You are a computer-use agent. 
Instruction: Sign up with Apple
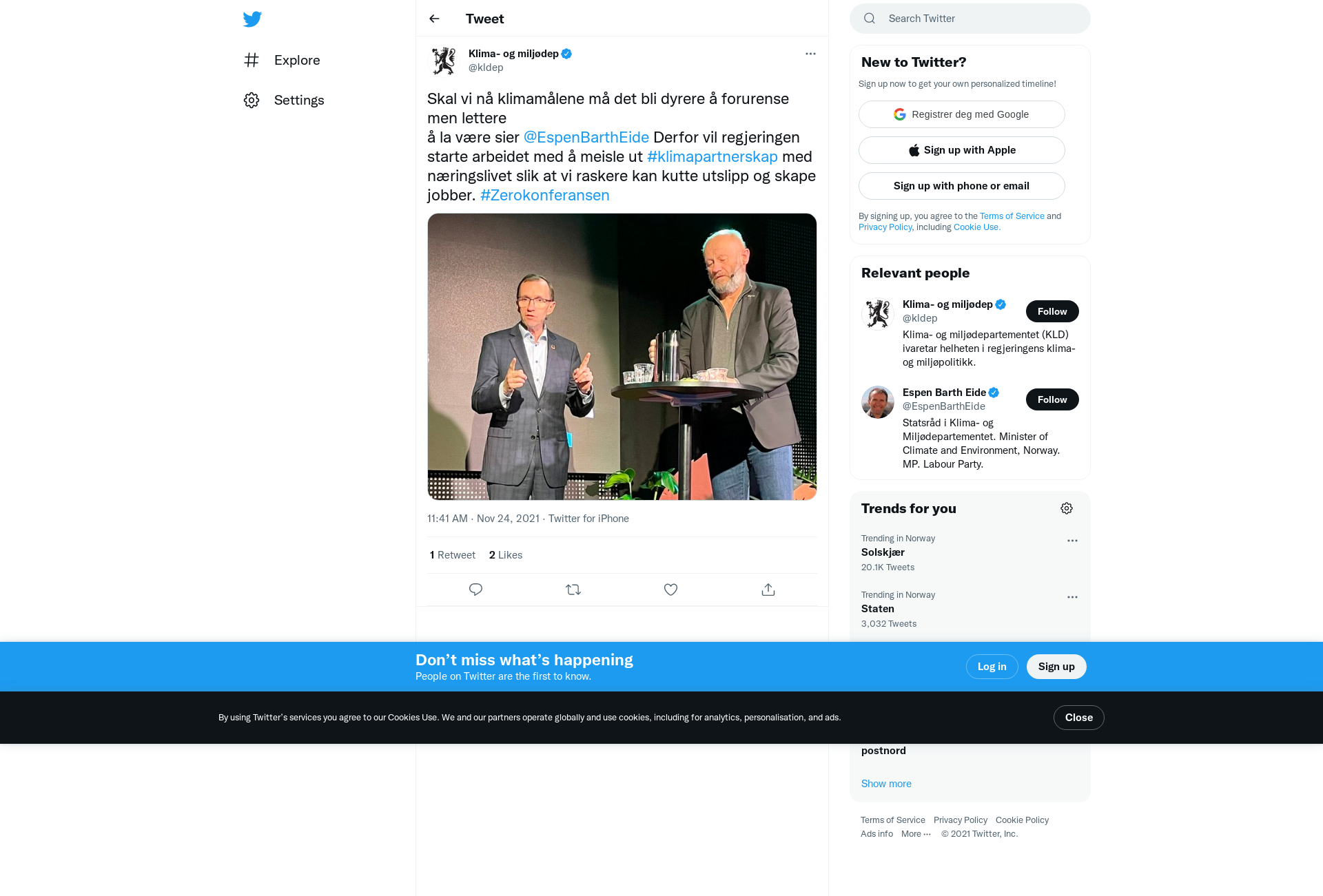[x=962, y=150]
